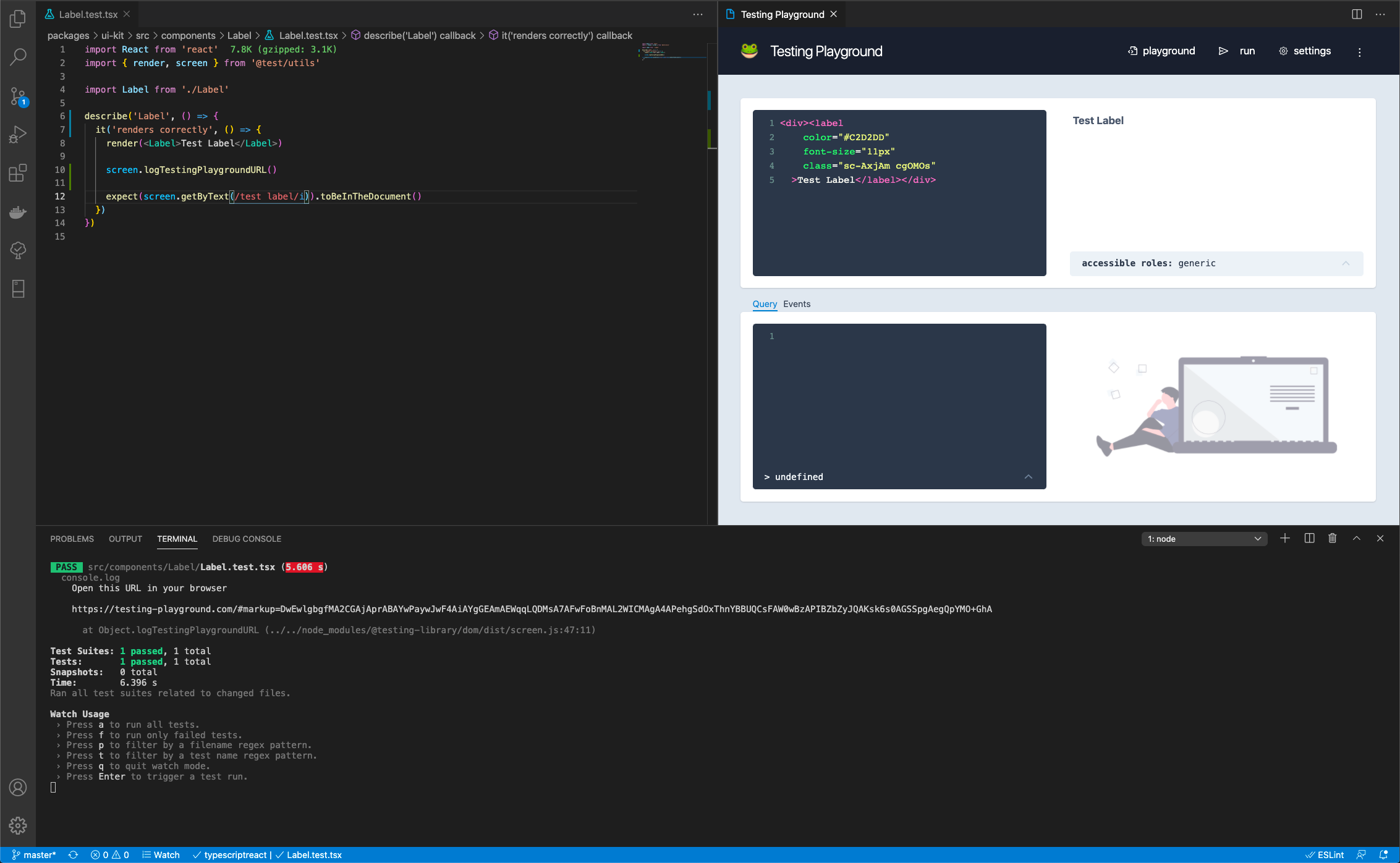Click the trash icon to kill terminal
The height and width of the screenshot is (863, 1400).
[1332, 539]
